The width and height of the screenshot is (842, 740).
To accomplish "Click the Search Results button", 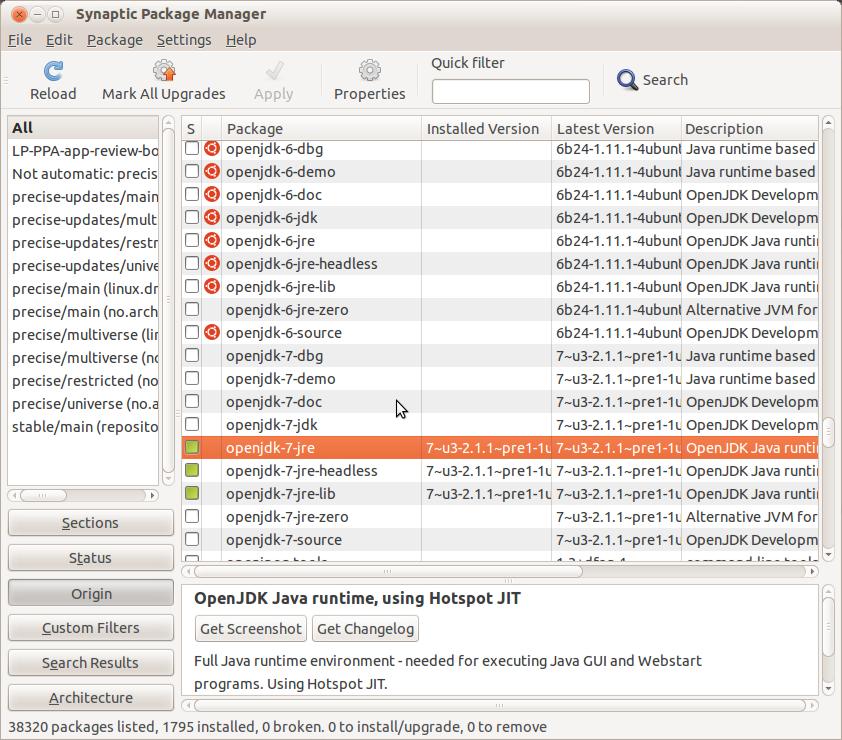I will pyautogui.click(x=91, y=663).
